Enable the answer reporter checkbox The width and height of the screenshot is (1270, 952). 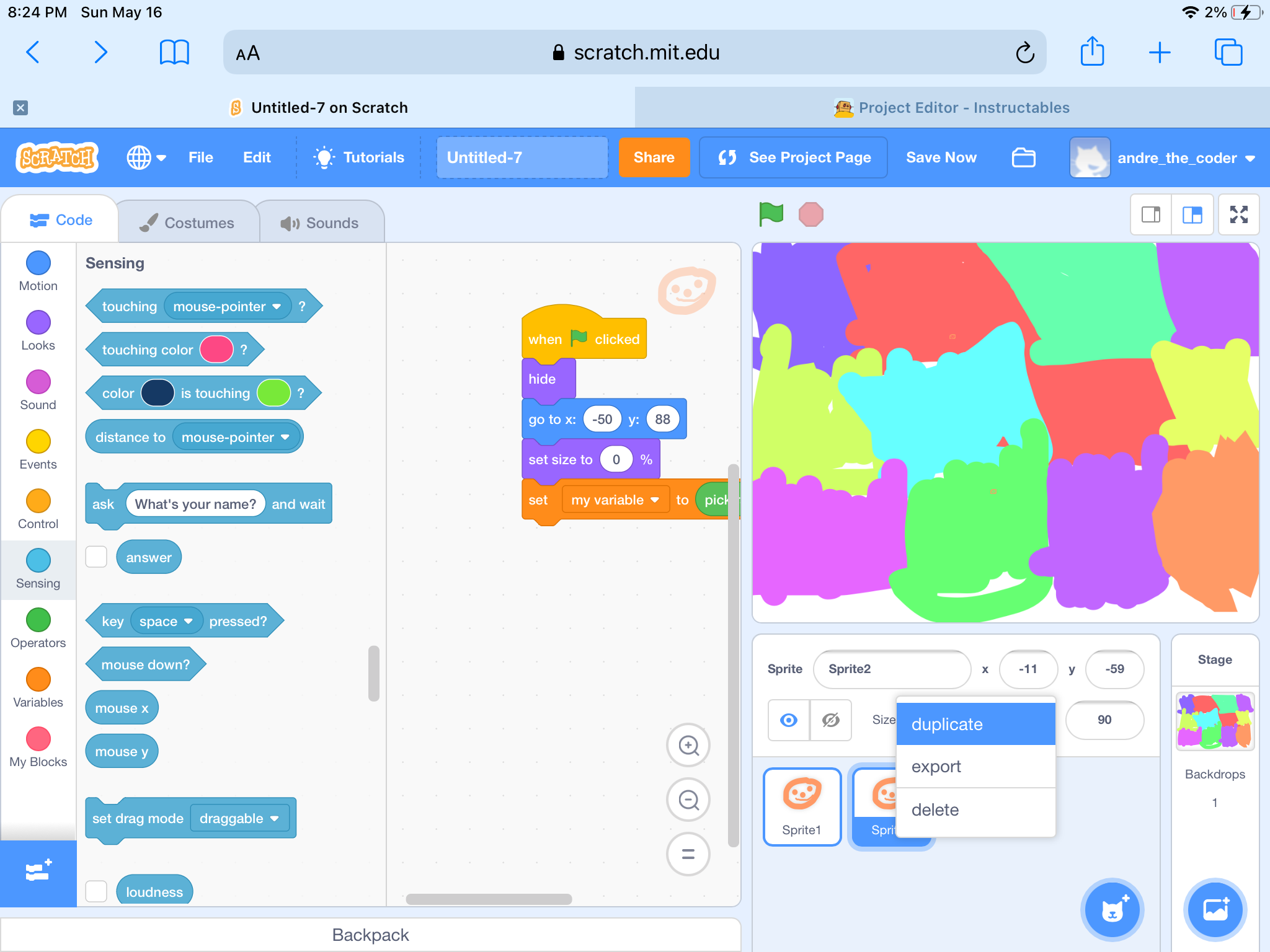96,557
